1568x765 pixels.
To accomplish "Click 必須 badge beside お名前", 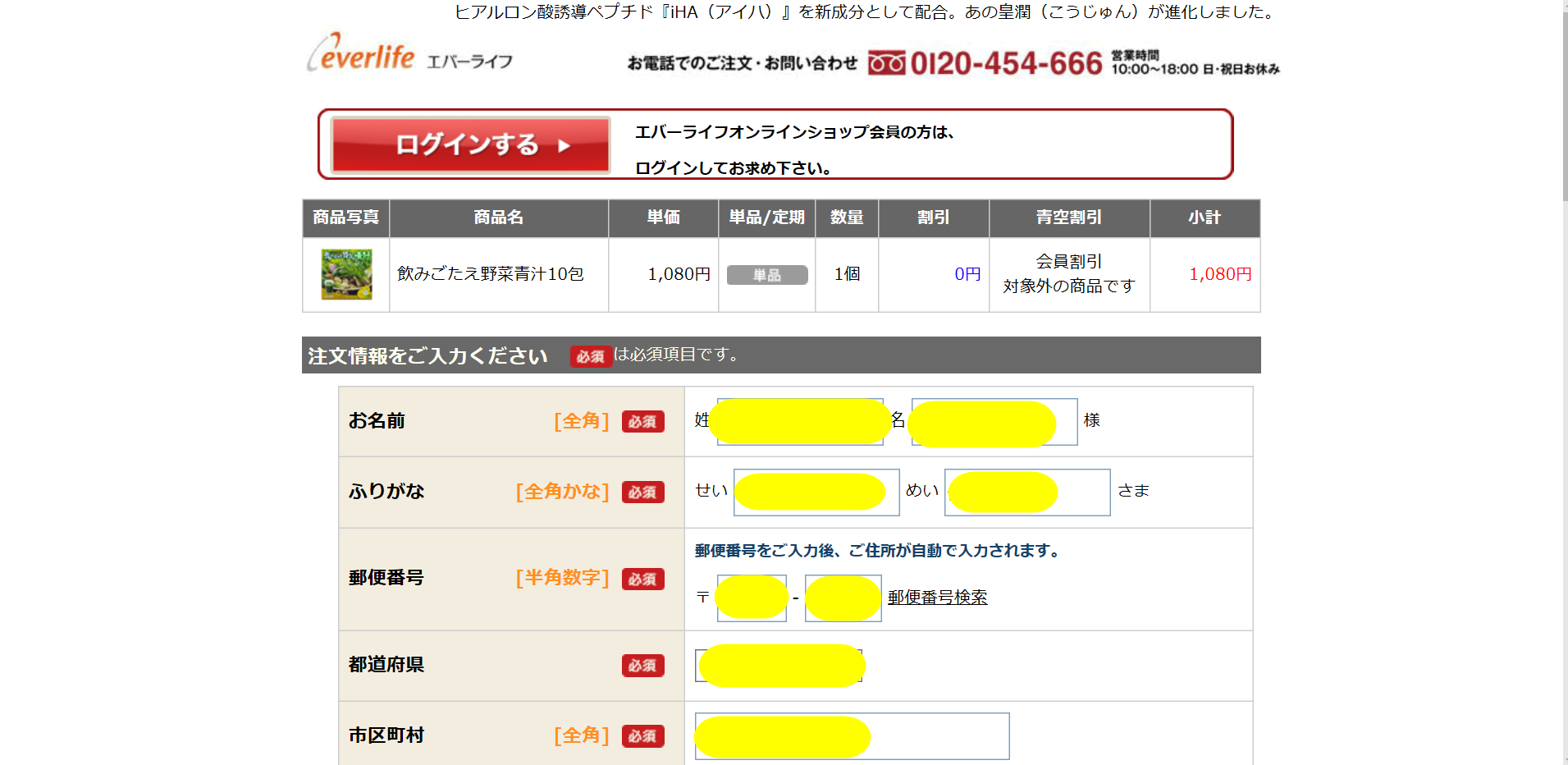I will pos(642,422).
